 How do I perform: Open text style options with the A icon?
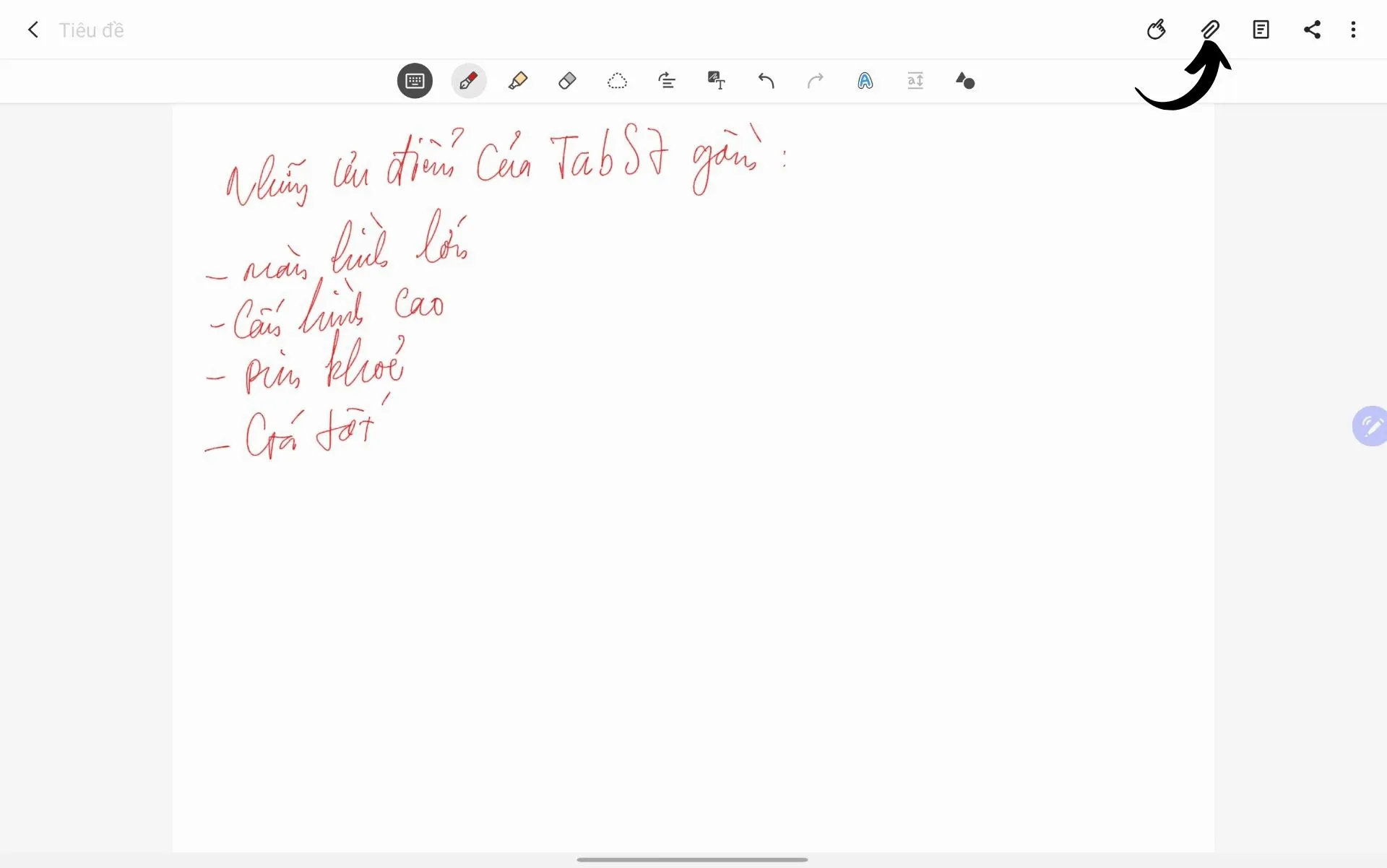click(865, 80)
